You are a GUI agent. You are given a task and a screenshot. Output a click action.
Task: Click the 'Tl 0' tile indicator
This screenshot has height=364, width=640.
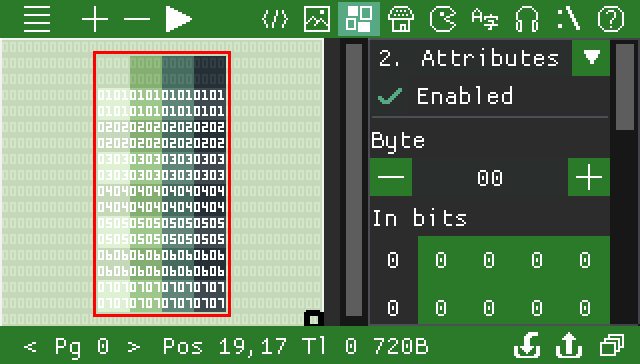tap(329, 346)
